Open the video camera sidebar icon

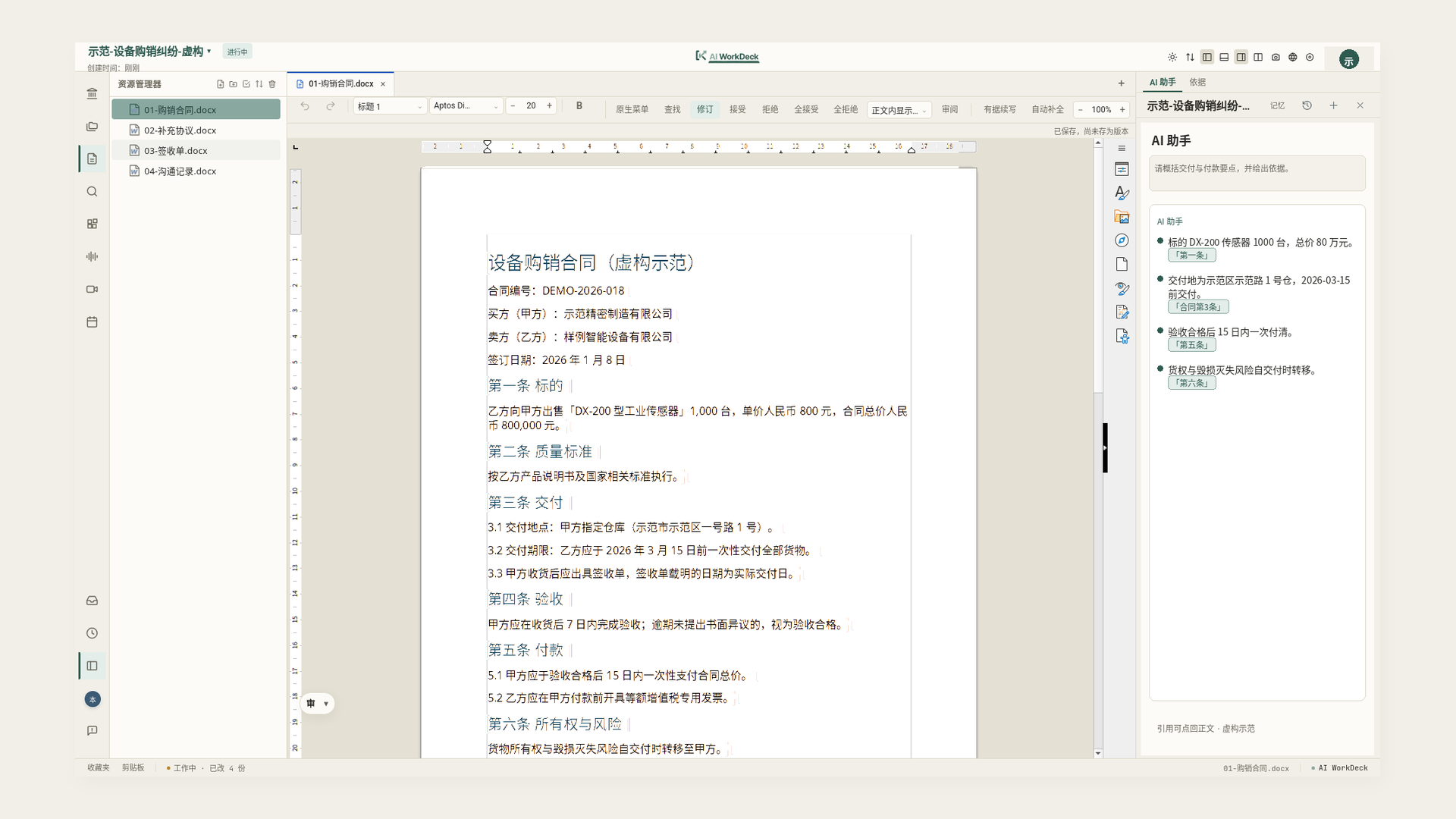(92, 289)
